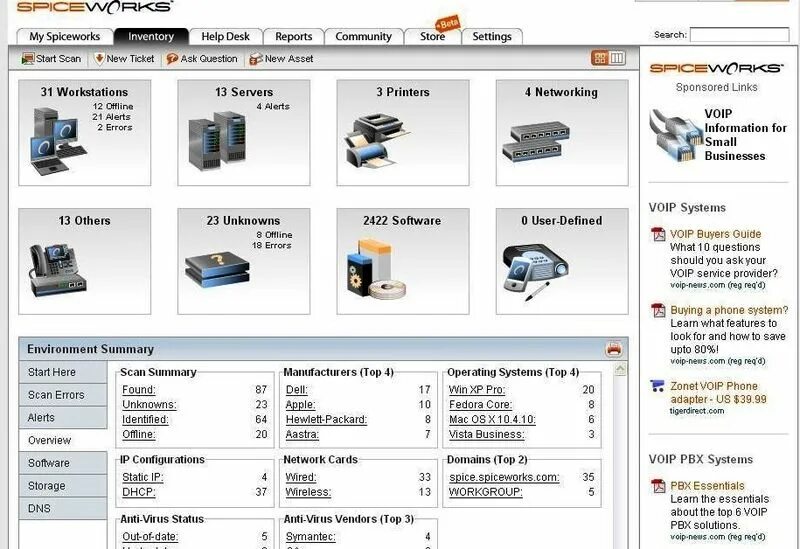Open spice.spiceworks.com domain link
The image size is (800, 549).
point(504,477)
